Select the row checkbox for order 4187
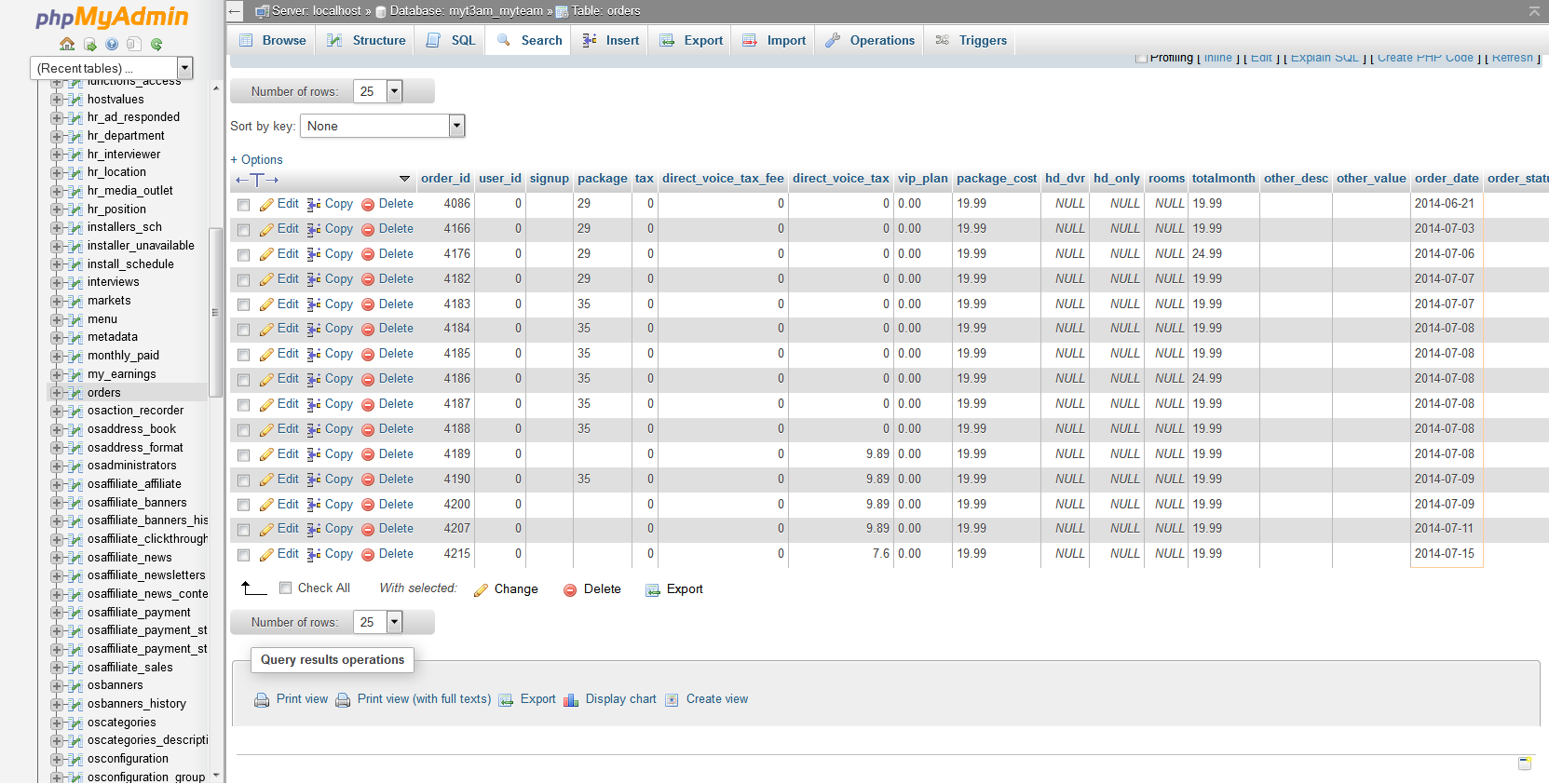This screenshot has height=784, width=1549. pyautogui.click(x=244, y=405)
